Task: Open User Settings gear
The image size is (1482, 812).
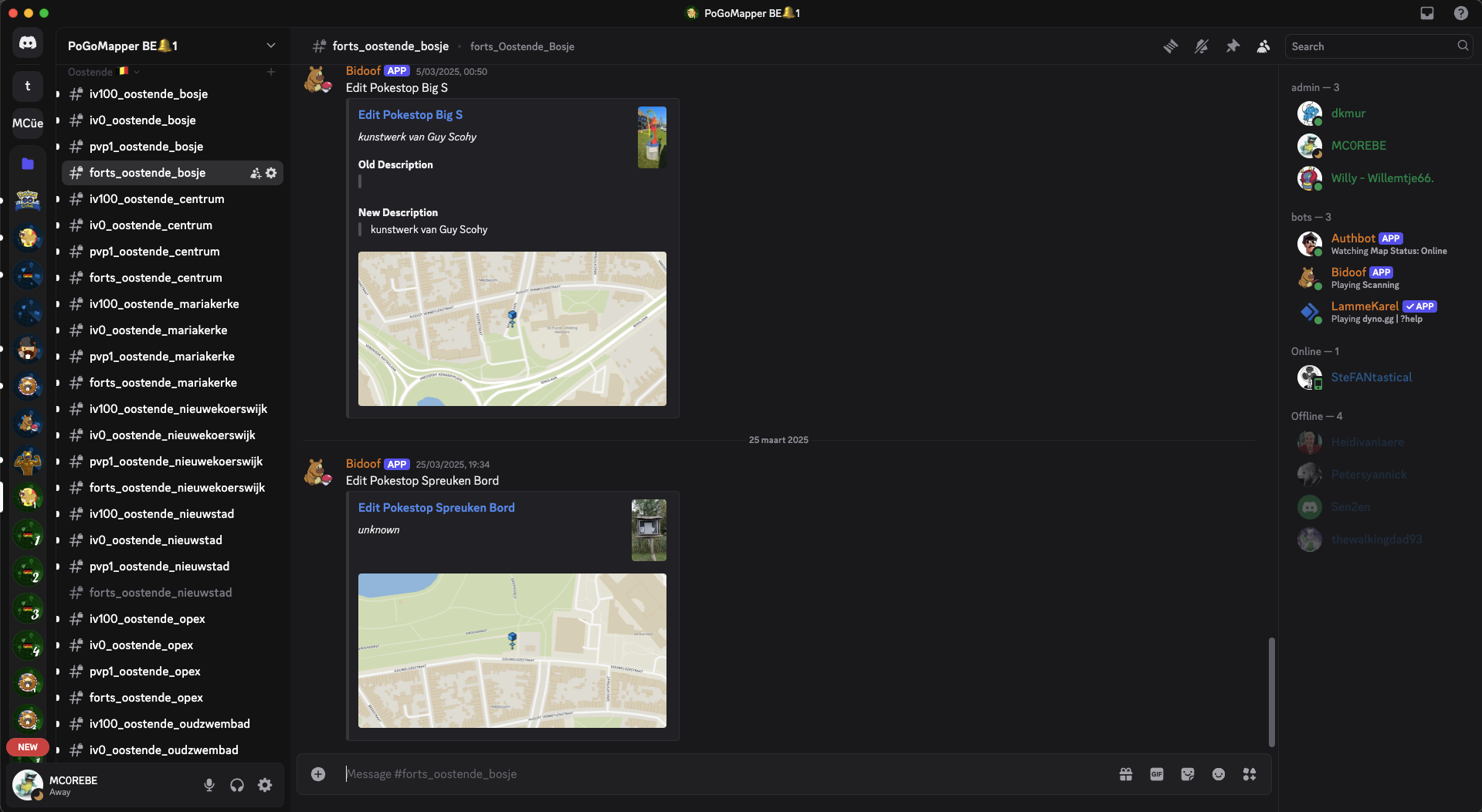Action: pos(265,785)
